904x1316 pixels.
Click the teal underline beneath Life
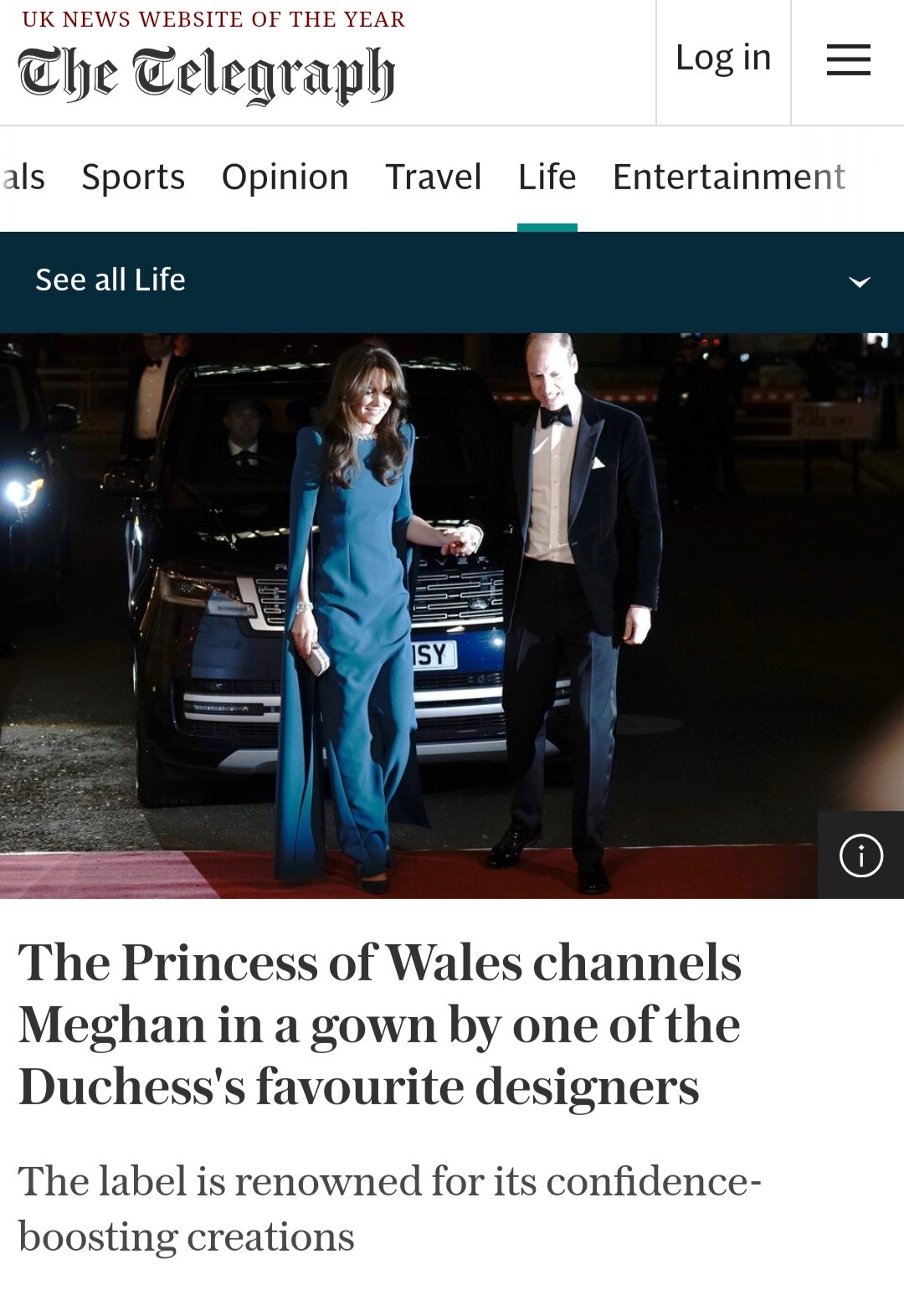tap(547, 228)
